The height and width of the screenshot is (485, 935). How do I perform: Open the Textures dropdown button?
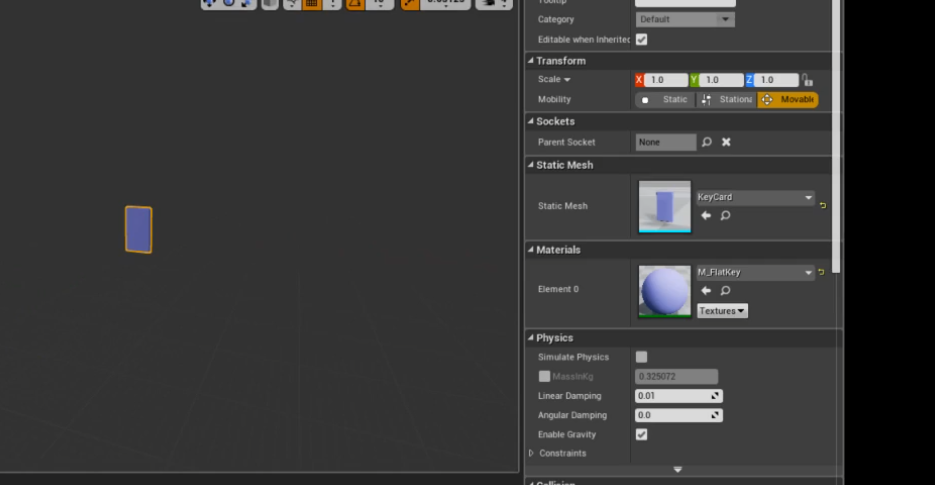tap(722, 311)
